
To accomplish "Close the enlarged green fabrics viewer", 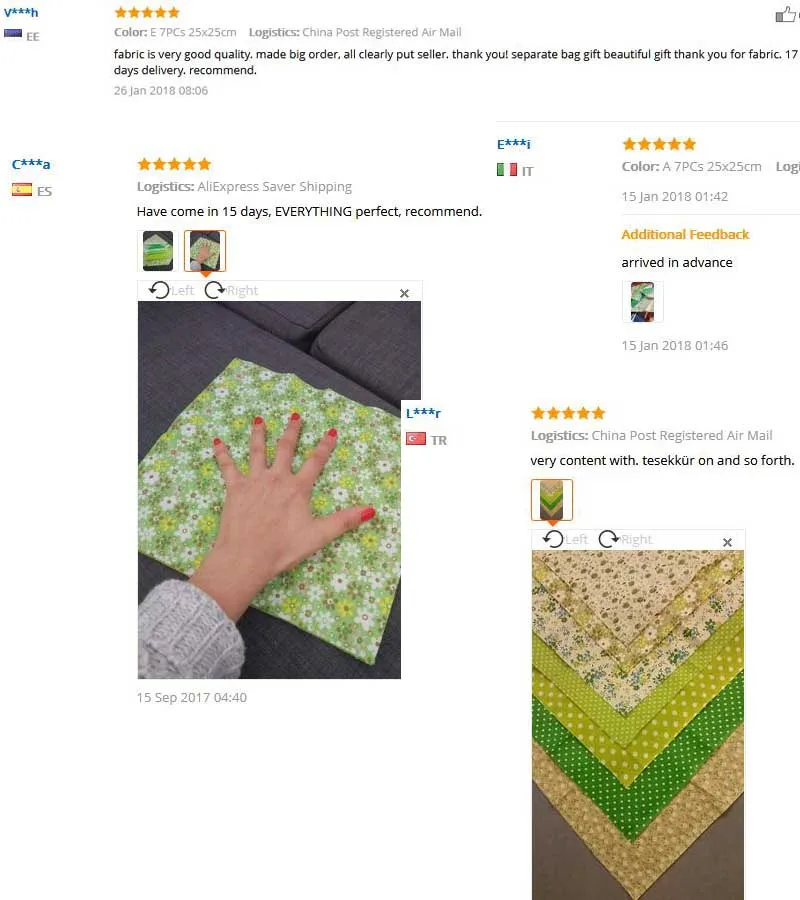I will click(727, 542).
